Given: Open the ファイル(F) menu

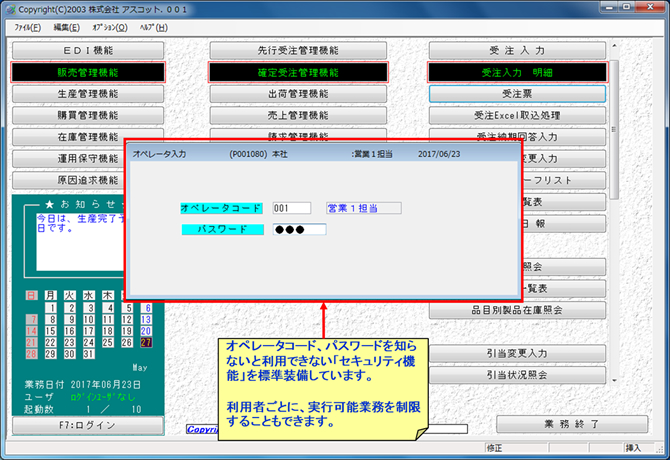Looking at the screenshot, I should (27, 27).
